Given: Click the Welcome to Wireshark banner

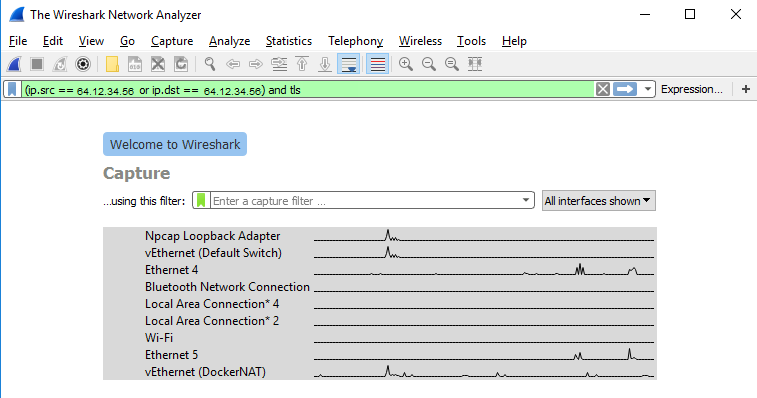Looking at the screenshot, I should point(175,144).
